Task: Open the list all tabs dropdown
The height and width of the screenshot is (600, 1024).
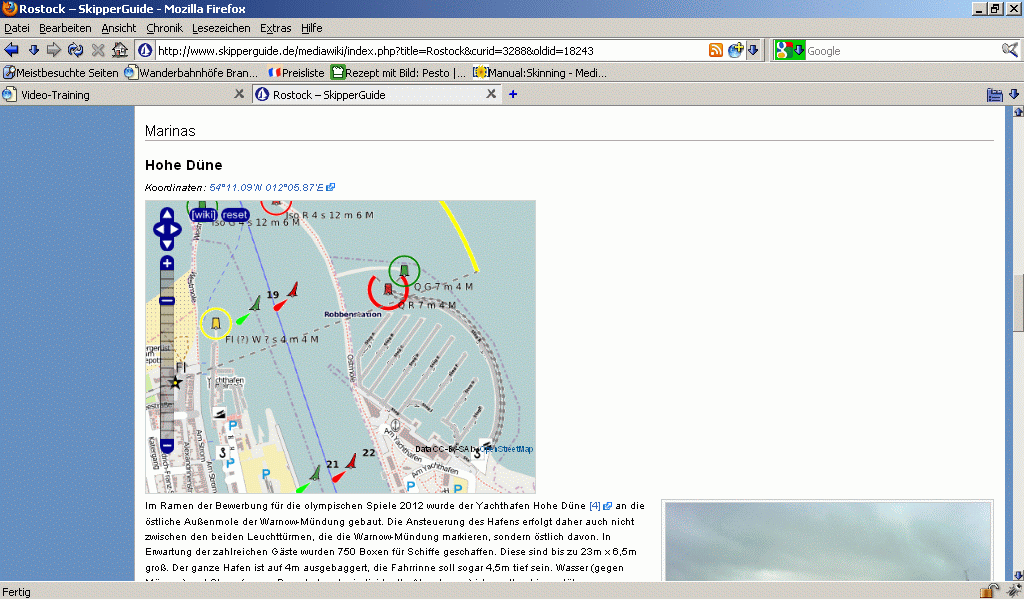Action: tap(1014, 95)
